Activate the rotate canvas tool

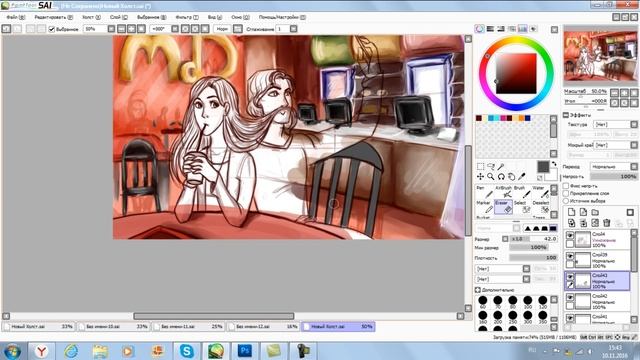501,176
